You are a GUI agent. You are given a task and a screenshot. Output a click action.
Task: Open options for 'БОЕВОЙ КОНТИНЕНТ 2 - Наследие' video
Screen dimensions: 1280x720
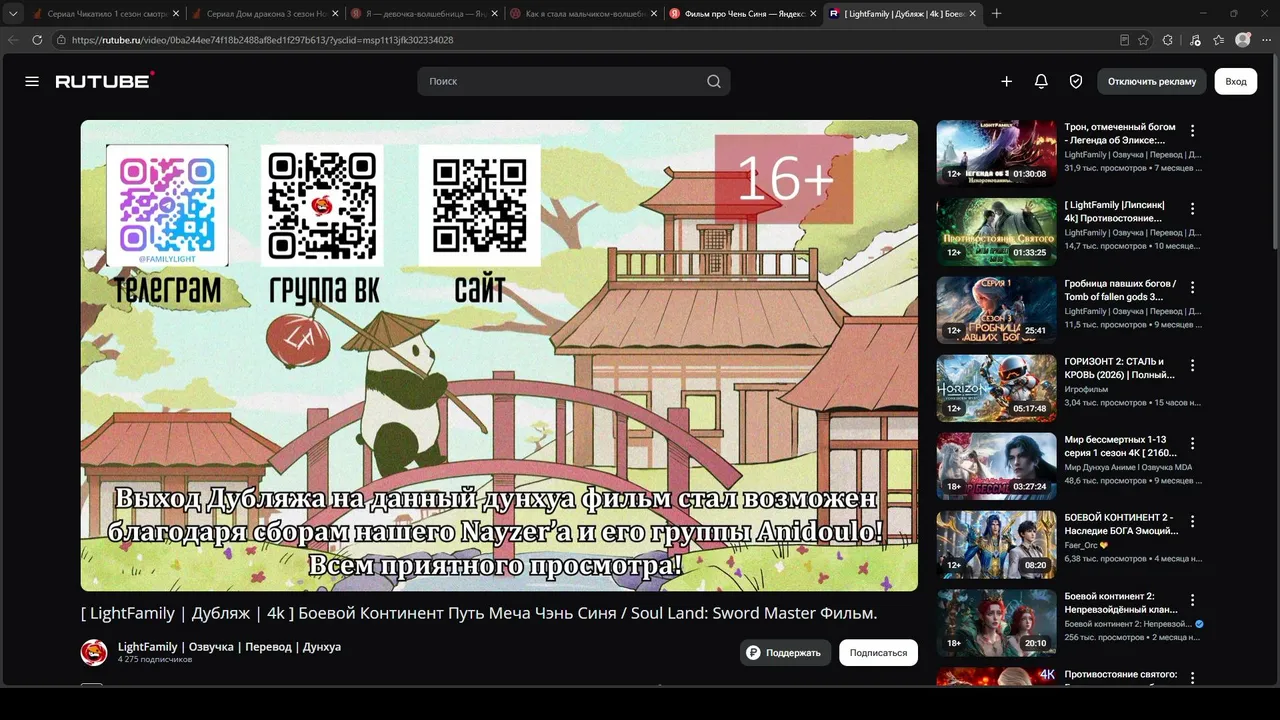1192,521
